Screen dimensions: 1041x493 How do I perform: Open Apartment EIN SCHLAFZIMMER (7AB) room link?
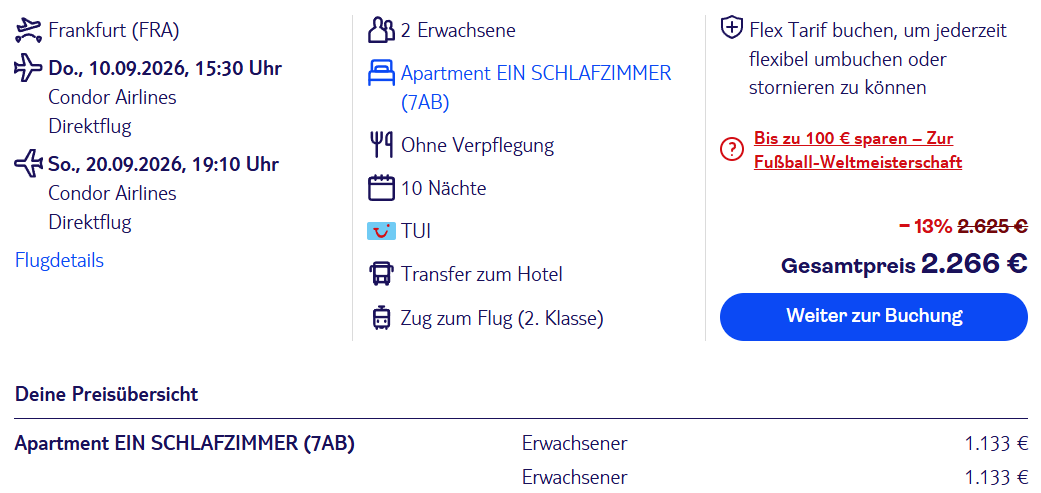536,88
